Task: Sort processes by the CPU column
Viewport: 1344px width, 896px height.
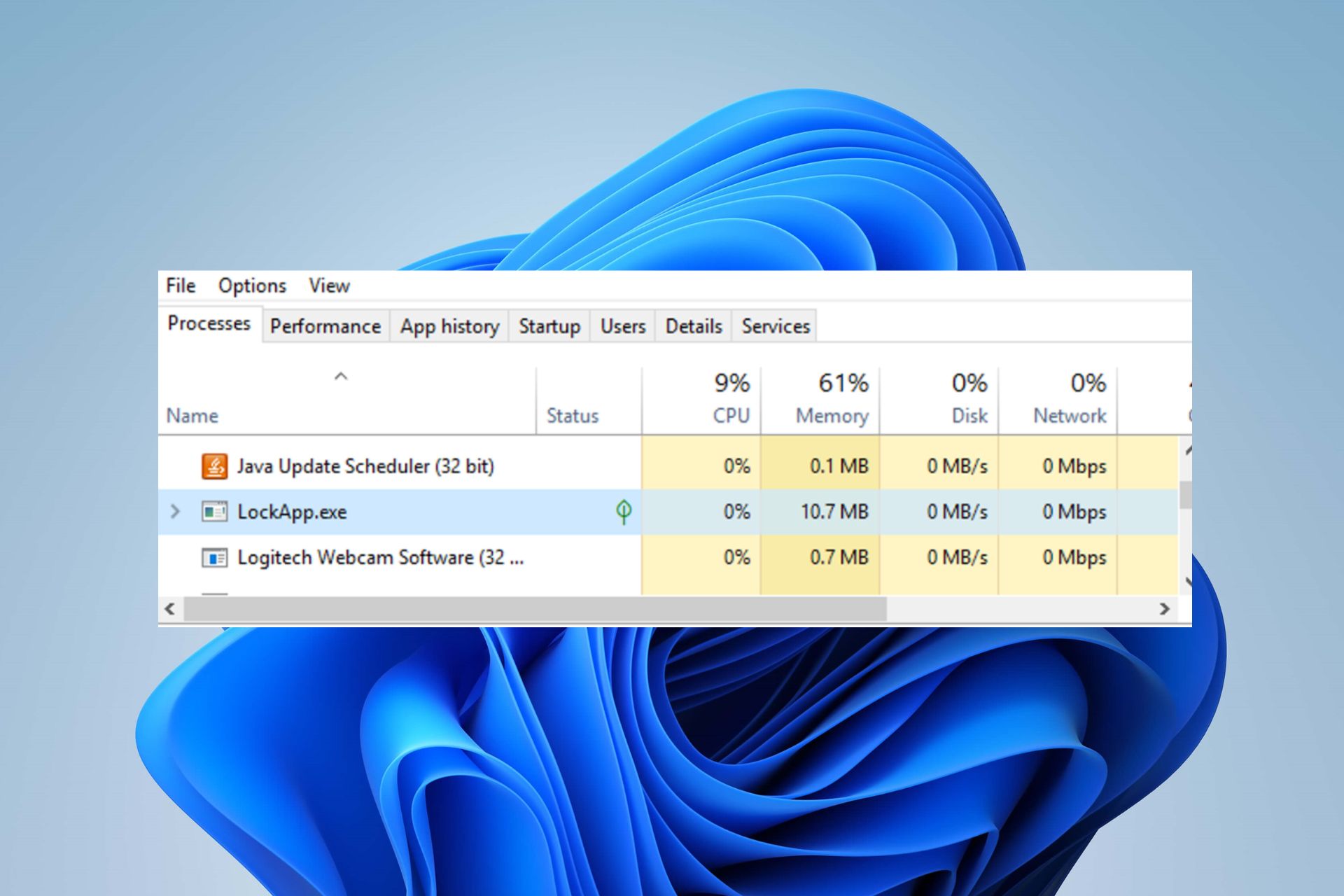Action: point(730,399)
